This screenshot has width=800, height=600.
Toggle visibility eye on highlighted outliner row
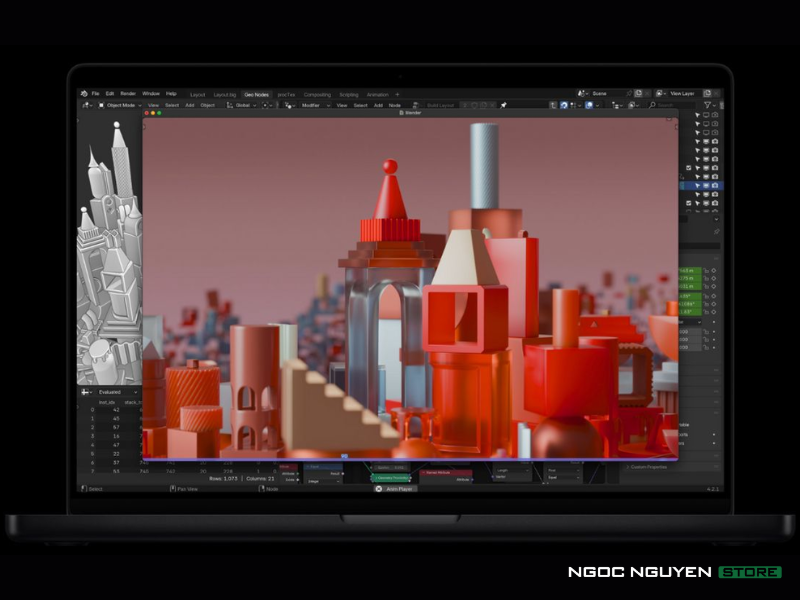(706, 186)
